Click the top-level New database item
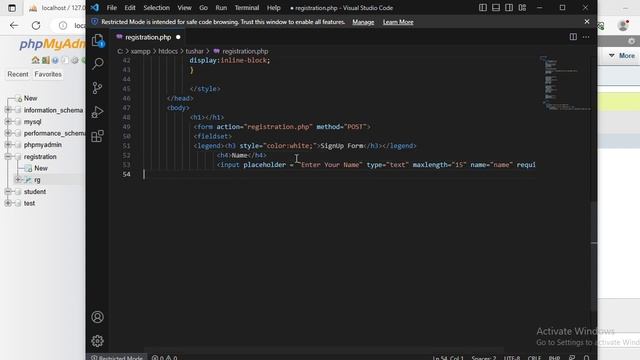The width and height of the screenshot is (640, 360). click(30, 98)
